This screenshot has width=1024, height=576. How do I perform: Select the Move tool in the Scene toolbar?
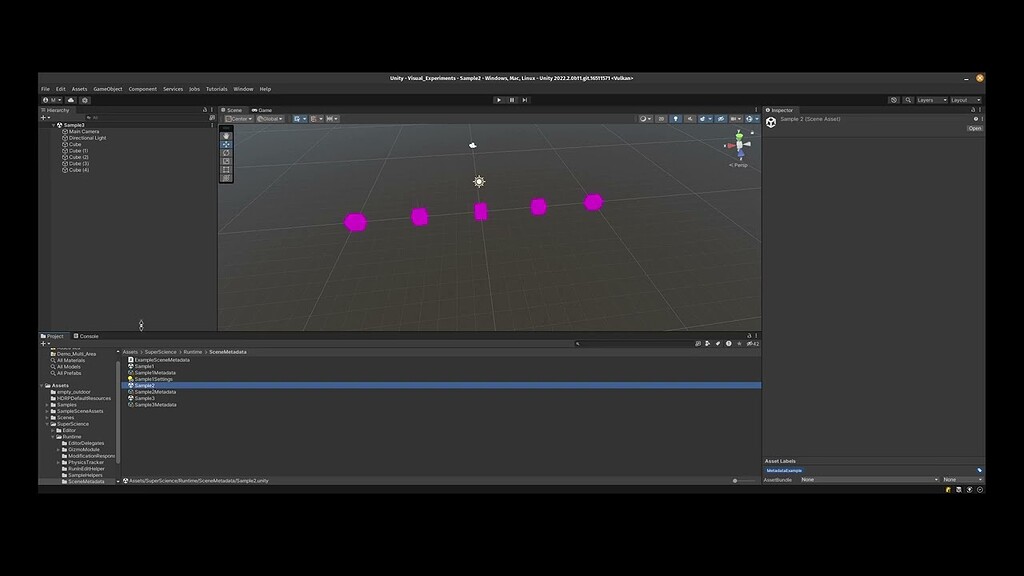(226, 144)
